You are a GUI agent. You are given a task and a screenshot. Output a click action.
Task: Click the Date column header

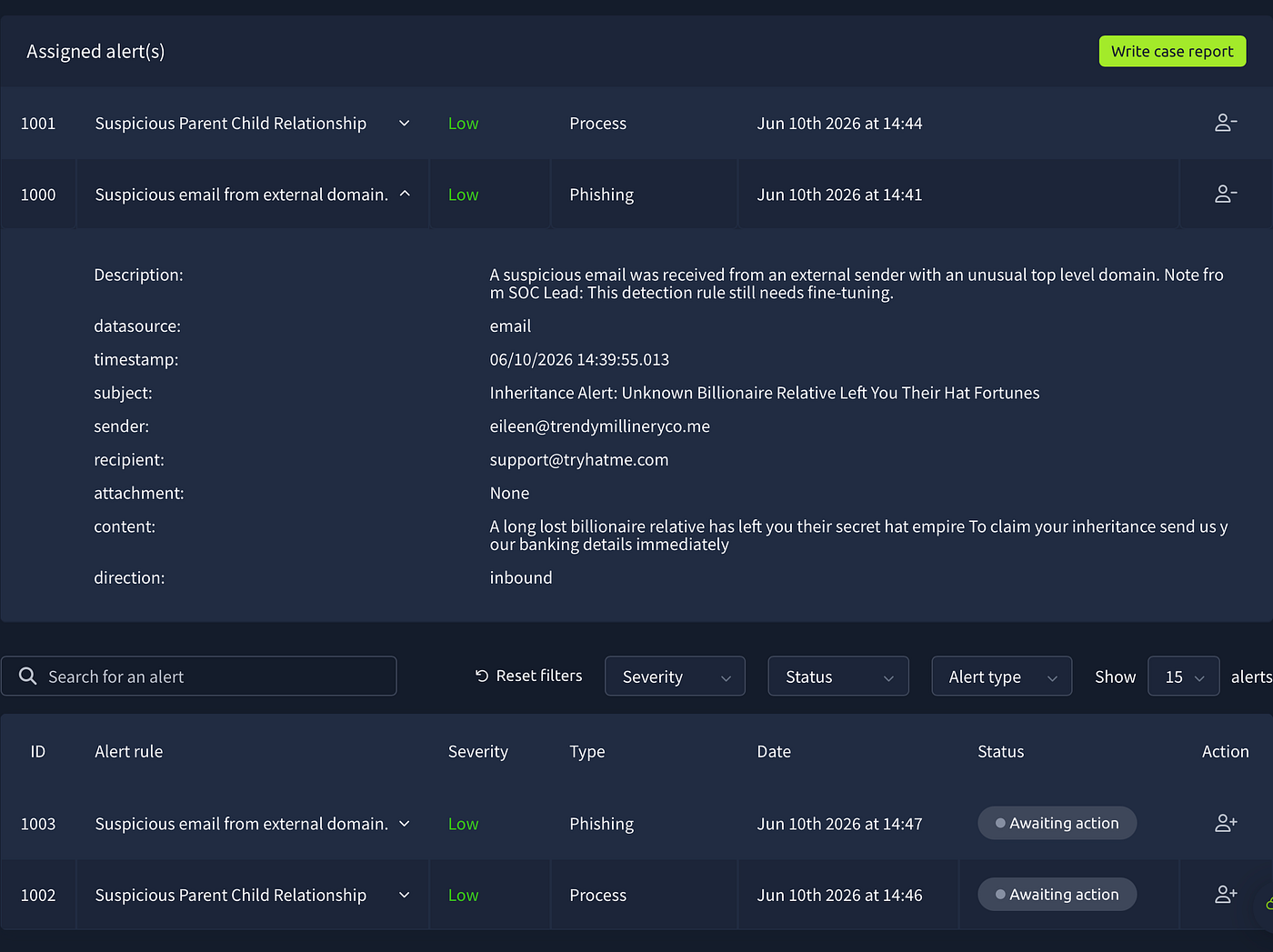[x=774, y=751]
